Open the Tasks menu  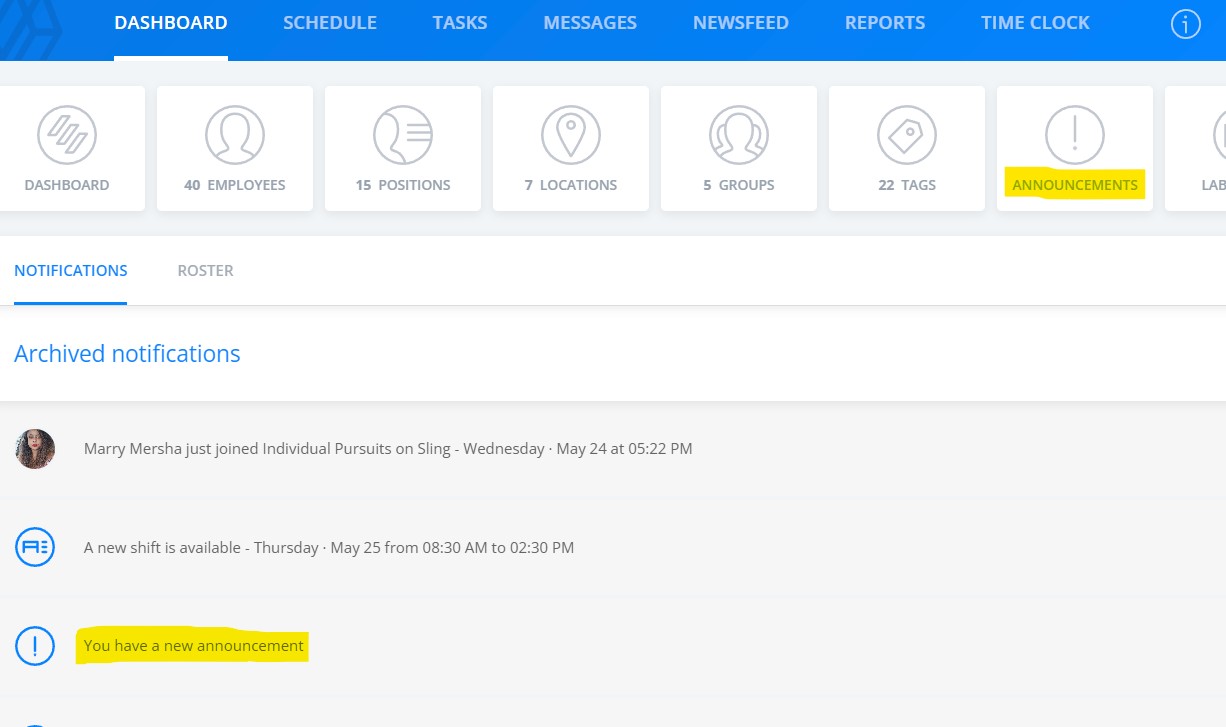pos(460,23)
